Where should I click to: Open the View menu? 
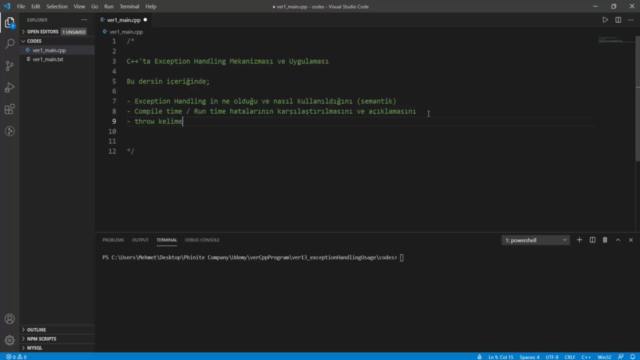pyautogui.click(x=79, y=7)
